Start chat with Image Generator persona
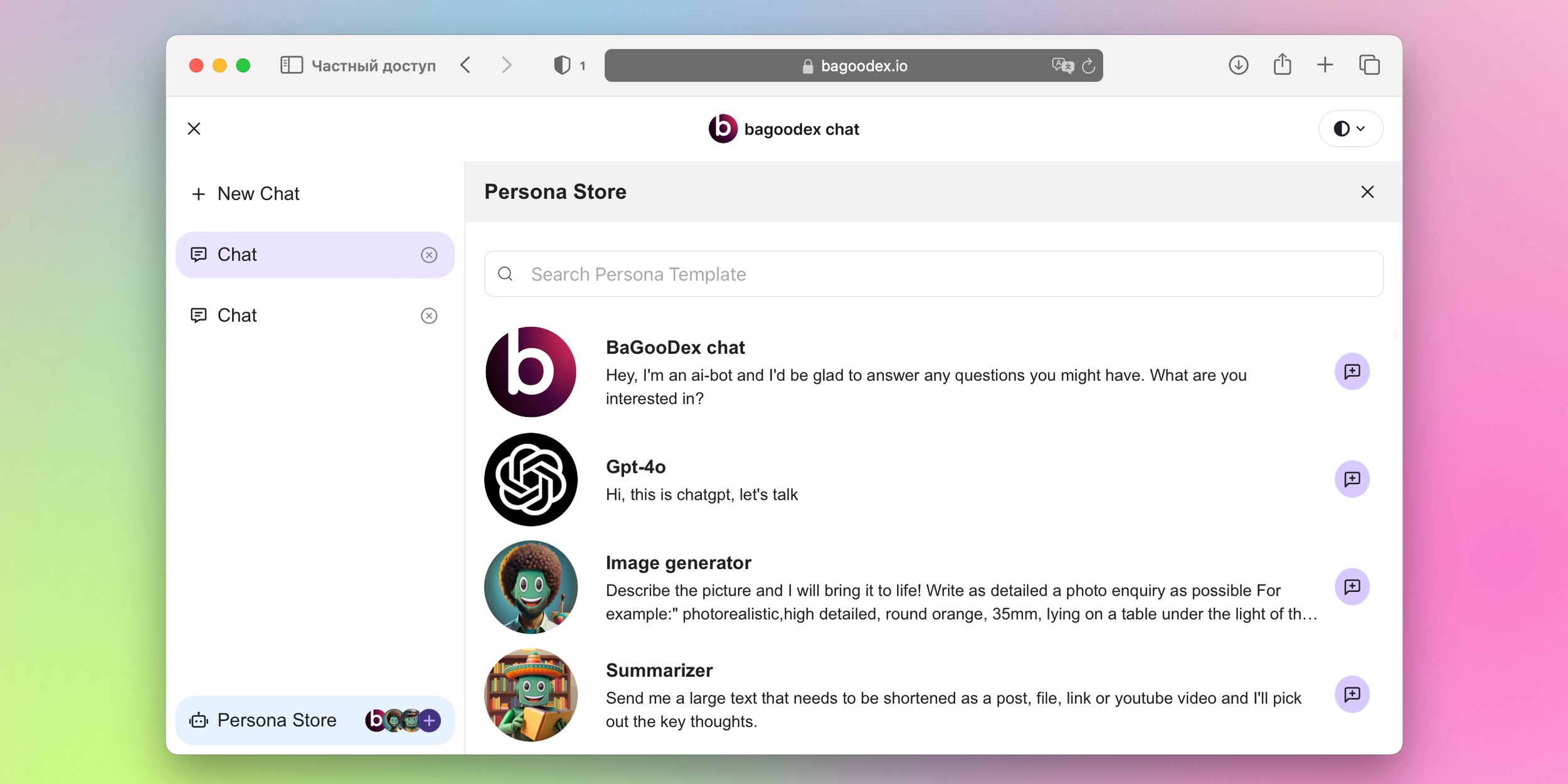Screen dimensions: 1568x784 (1353, 587)
